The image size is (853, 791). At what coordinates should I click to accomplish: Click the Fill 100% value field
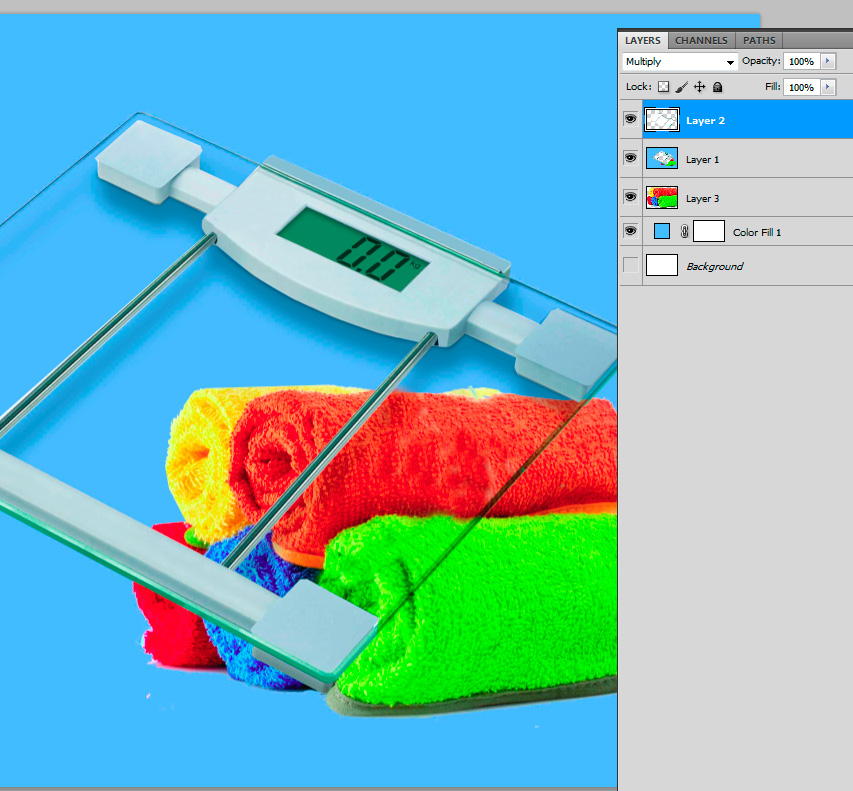[801, 87]
